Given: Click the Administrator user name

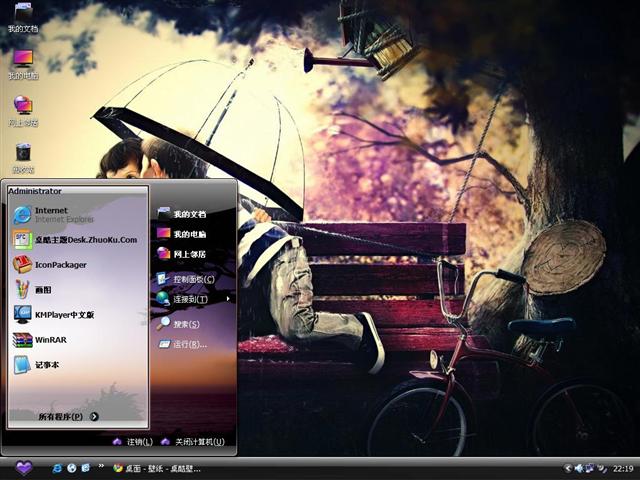Looking at the screenshot, I should tap(35, 191).
